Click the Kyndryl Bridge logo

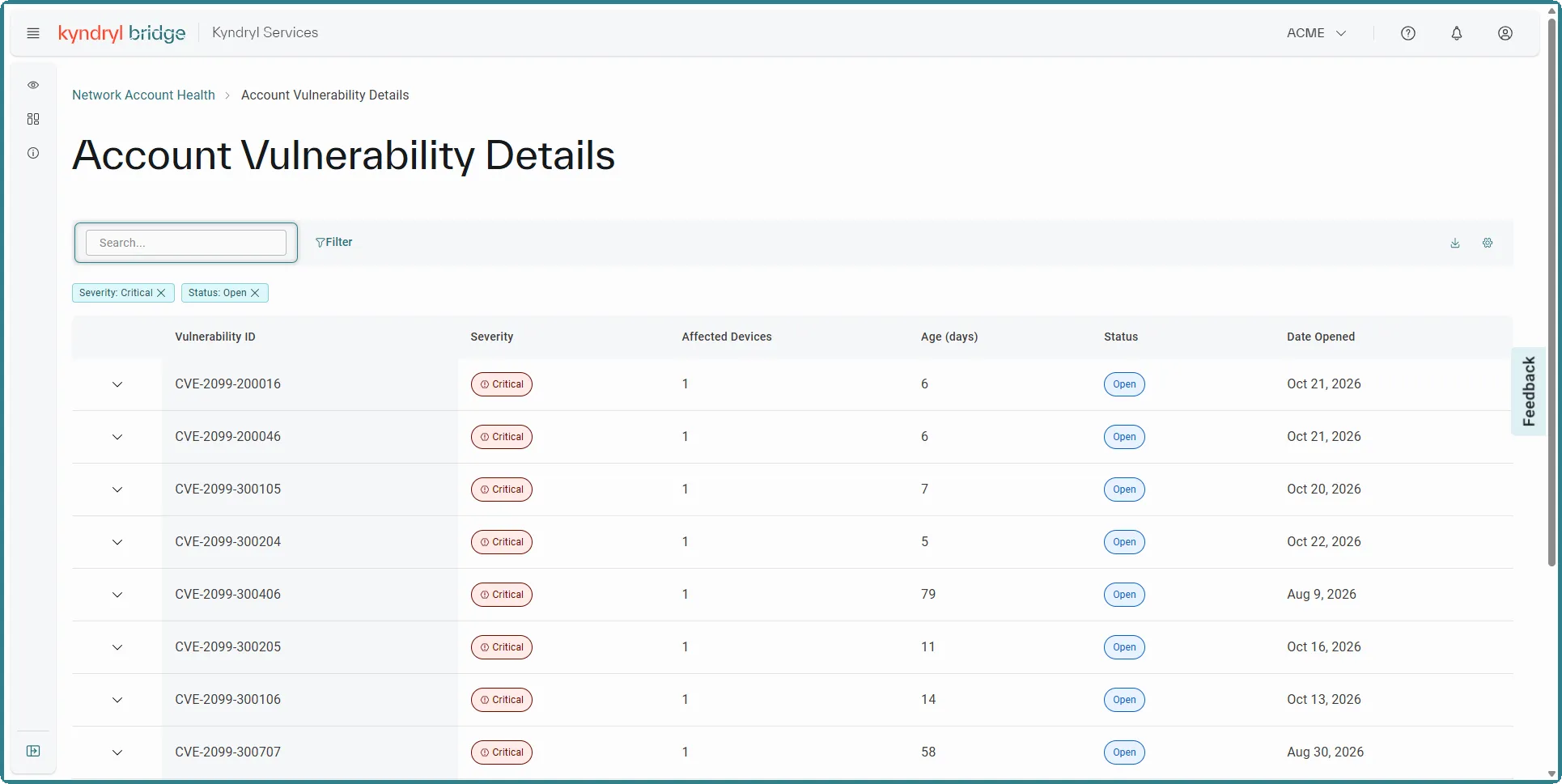(122, 33)
